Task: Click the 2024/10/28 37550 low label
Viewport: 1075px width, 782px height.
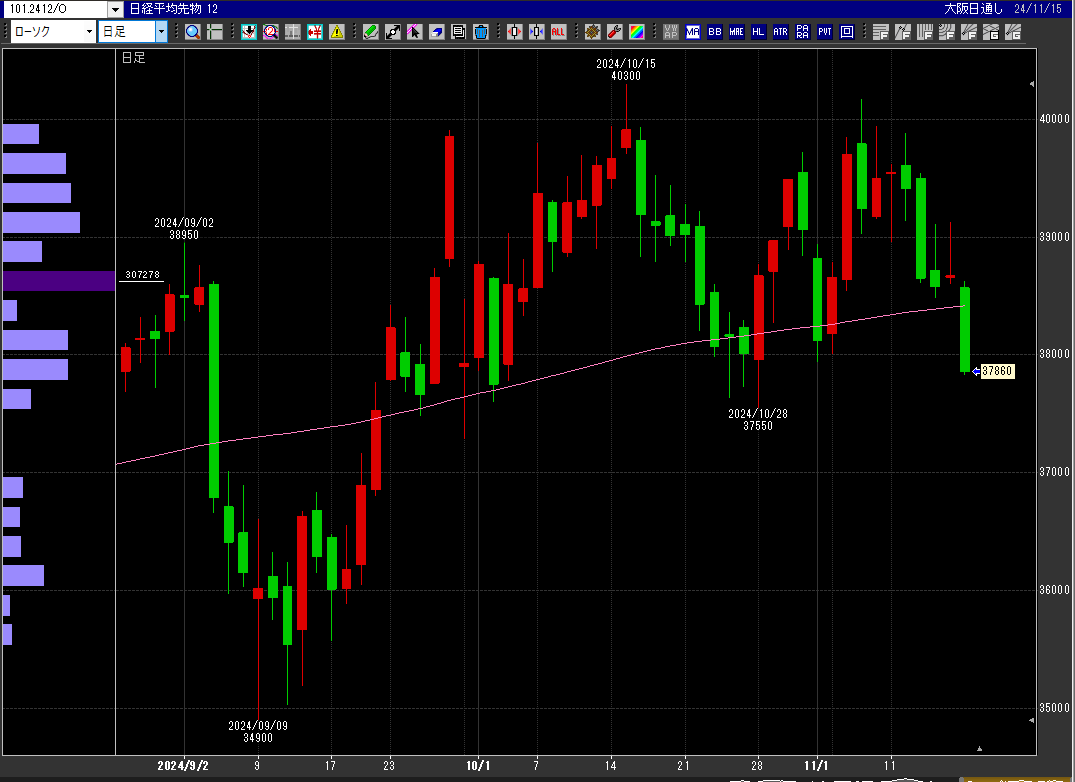Action: tap(758, 419)
